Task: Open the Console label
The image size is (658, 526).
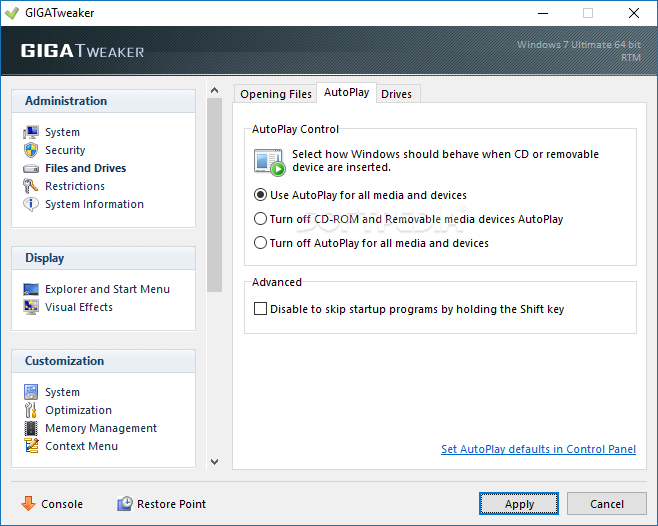Action: (x=62, y=504)
